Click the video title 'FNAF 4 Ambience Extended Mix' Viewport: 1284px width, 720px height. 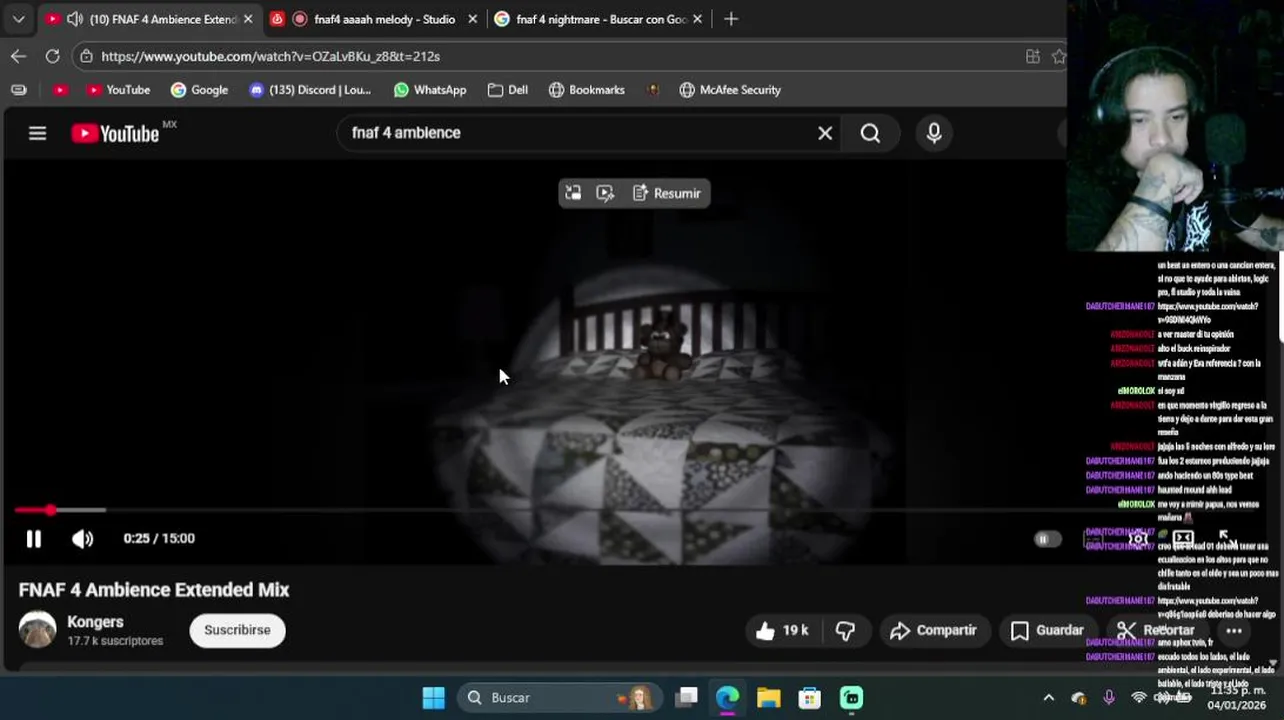154,590
